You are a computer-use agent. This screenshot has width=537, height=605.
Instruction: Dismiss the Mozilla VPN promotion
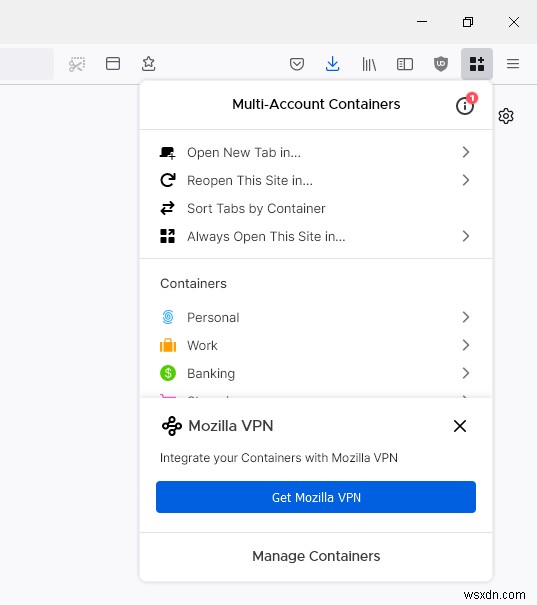tap(460, 426)
